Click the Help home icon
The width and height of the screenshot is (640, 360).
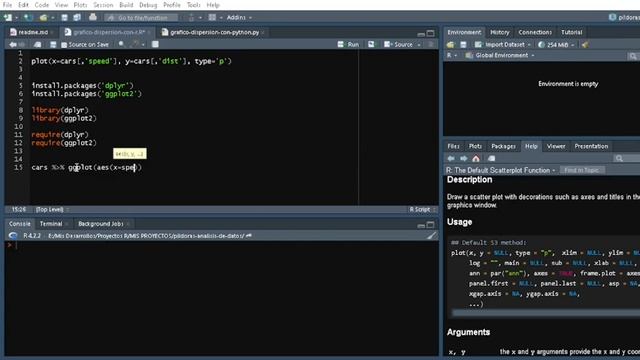pyautogui.click(x=476, y=158)
